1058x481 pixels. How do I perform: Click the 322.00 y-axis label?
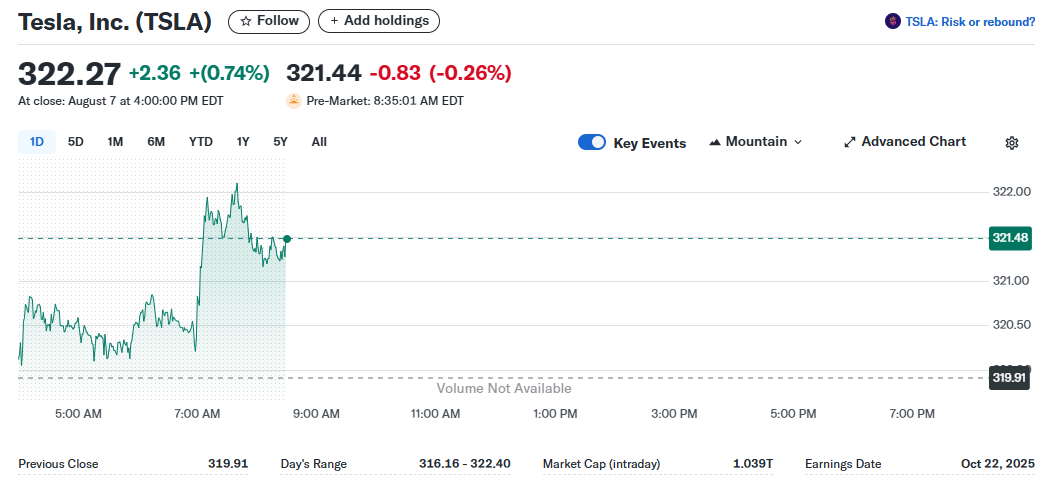click(1011, 192)
